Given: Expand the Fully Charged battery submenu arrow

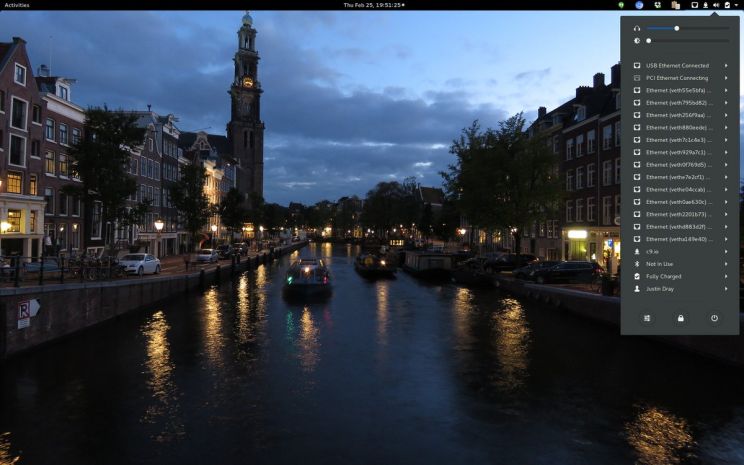Looking at the screenshot, I should tap(726, 276).
